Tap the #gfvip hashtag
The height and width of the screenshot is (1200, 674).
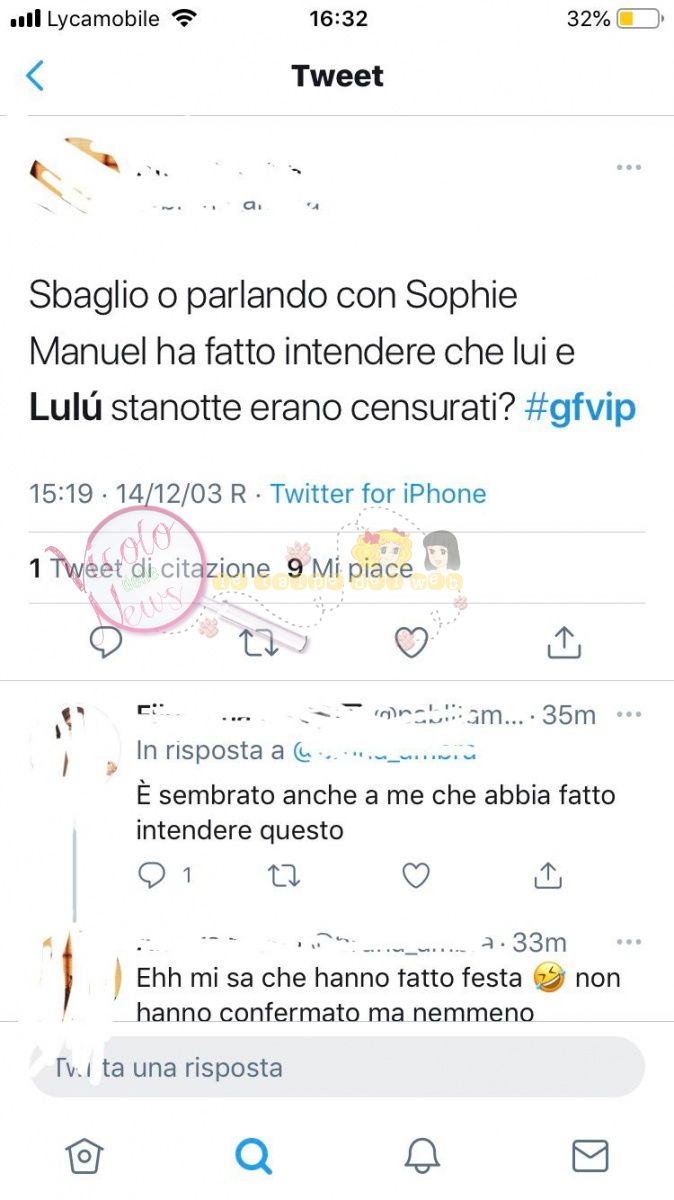coord(581,409)
